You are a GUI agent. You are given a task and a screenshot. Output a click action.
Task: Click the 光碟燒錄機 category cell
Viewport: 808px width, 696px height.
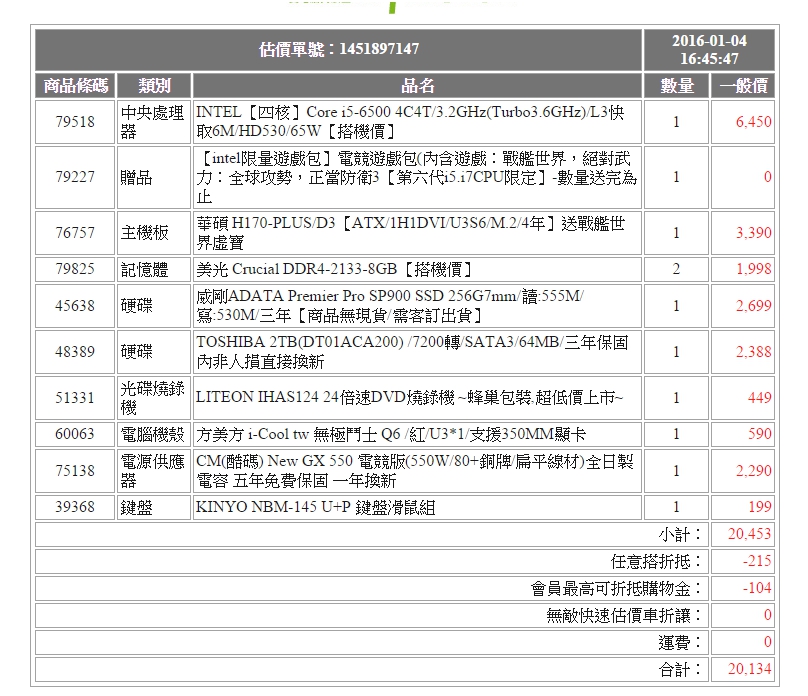click(x=154, y=398)
